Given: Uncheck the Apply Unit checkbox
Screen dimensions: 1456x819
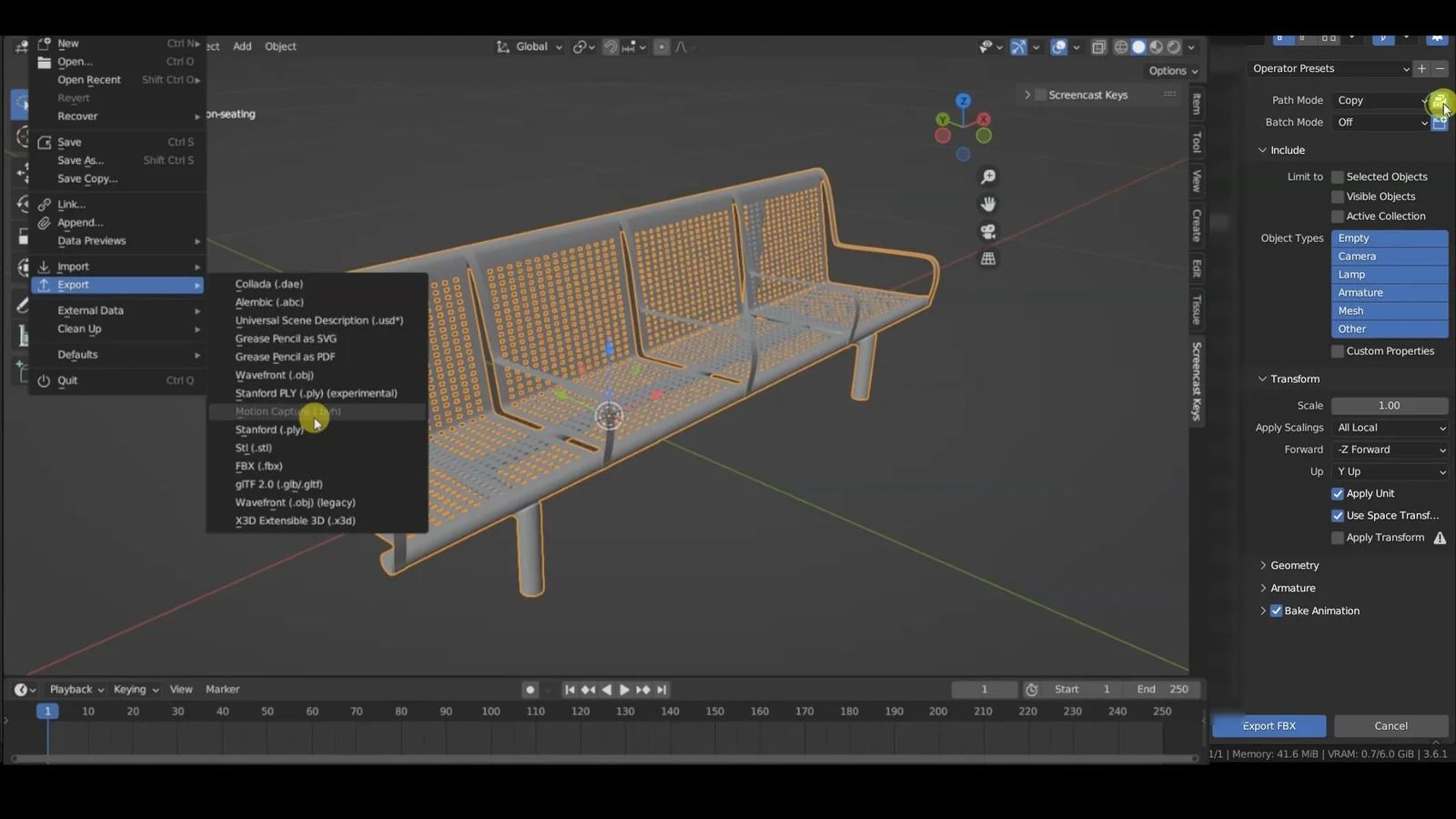Looking at the screenshot, I should click(x=1338, y=494).
